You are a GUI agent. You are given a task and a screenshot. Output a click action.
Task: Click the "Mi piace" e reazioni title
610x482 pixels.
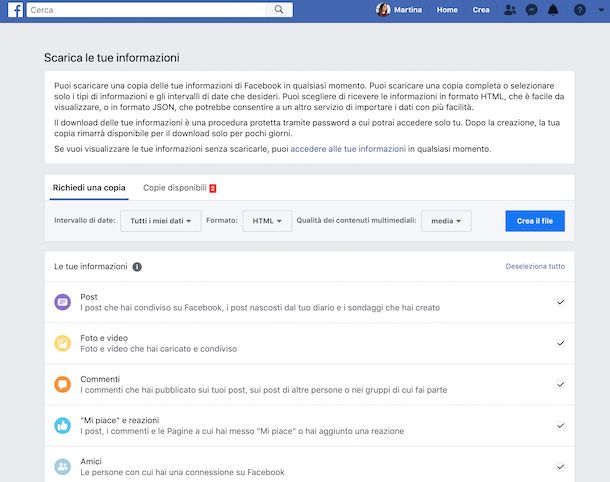(x=120, y=421)
